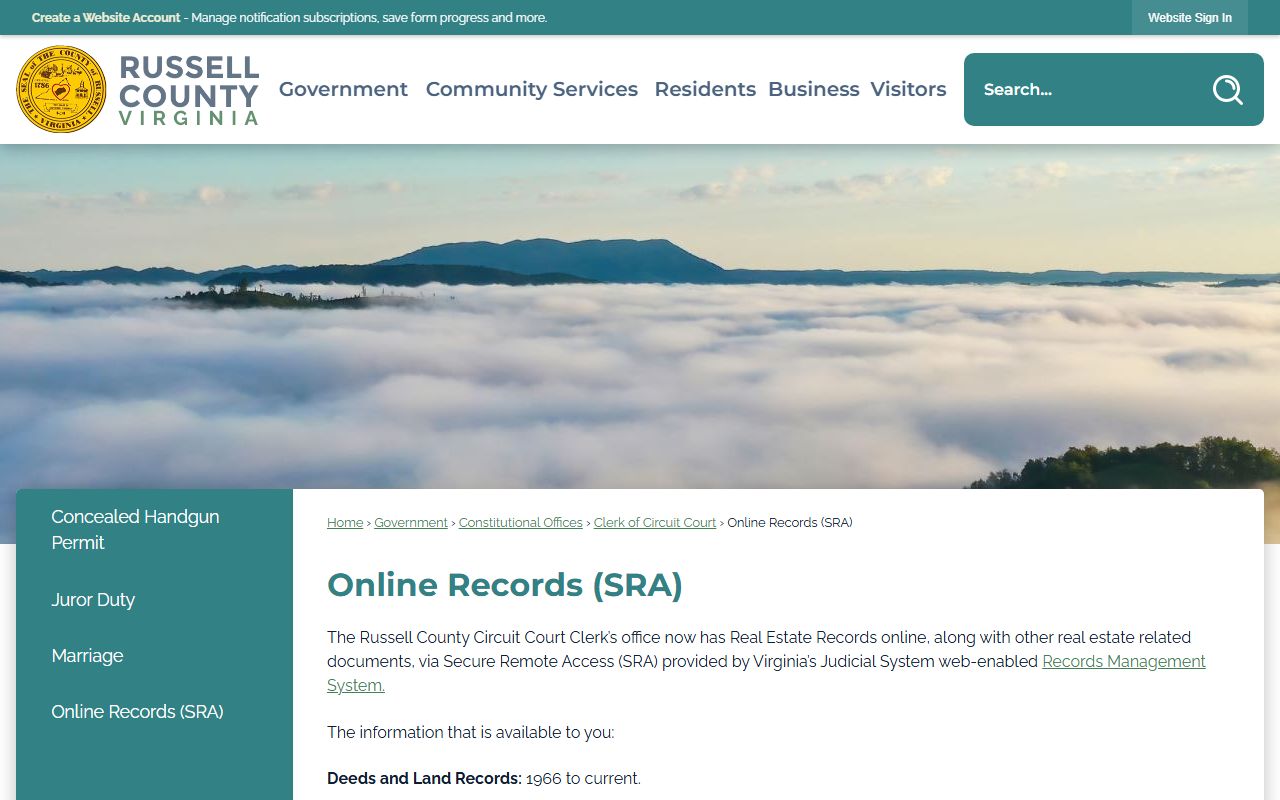Click the Website Sign In button
Image resolution: width=1280 pixels, height=800 pixels.
point(1190,18)
